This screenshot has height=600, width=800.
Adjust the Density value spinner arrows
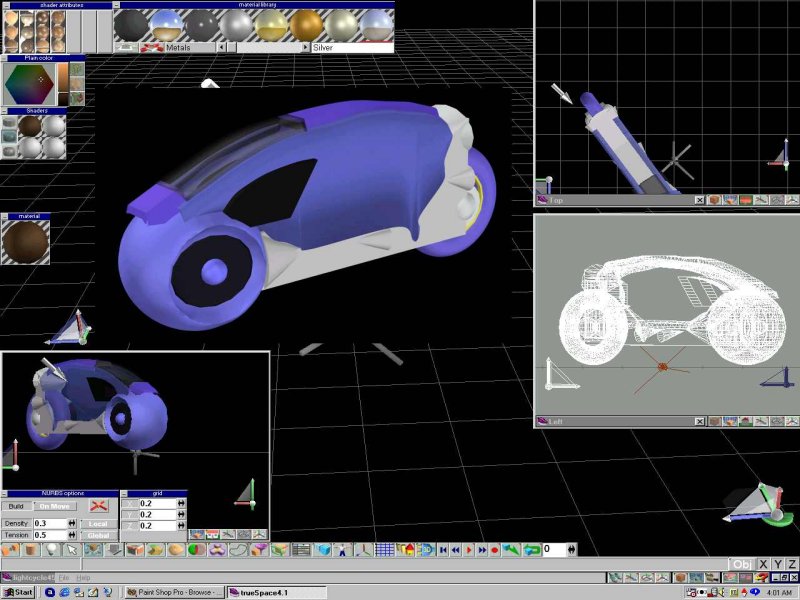click(x=72, y=523)
